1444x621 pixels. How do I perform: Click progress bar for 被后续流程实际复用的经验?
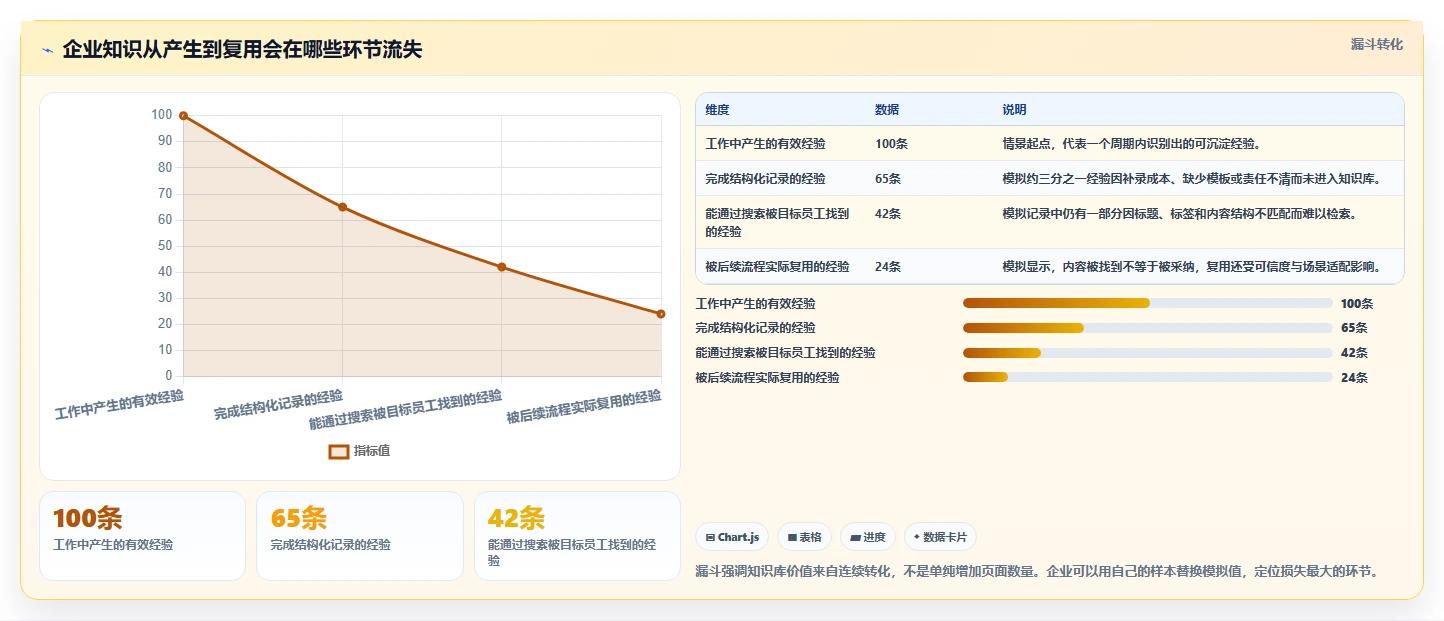[x=1147, y=377]
